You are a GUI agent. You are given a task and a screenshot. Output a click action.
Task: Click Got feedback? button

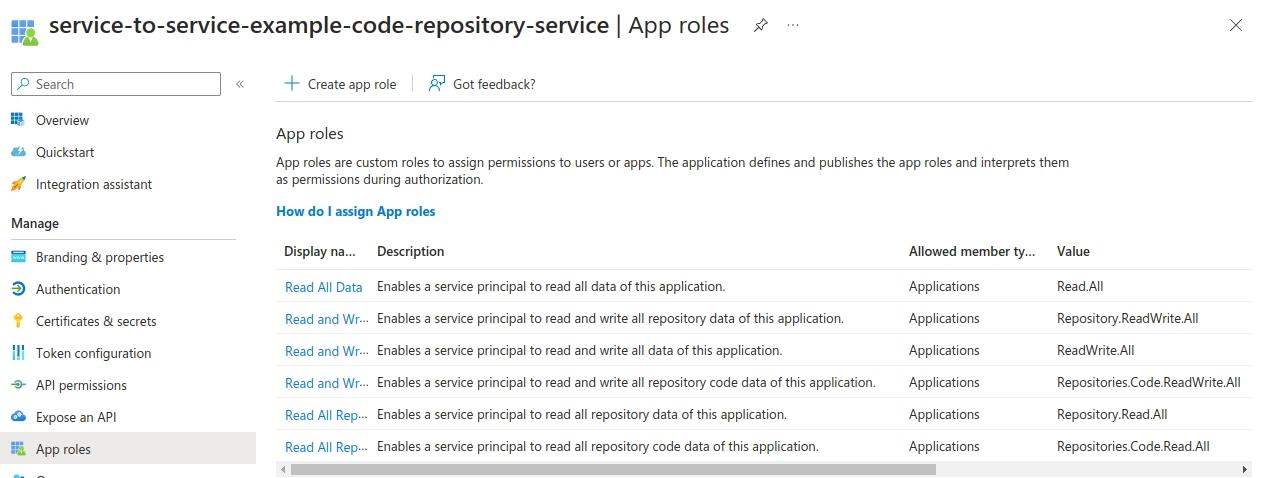[x=482, y=84]
